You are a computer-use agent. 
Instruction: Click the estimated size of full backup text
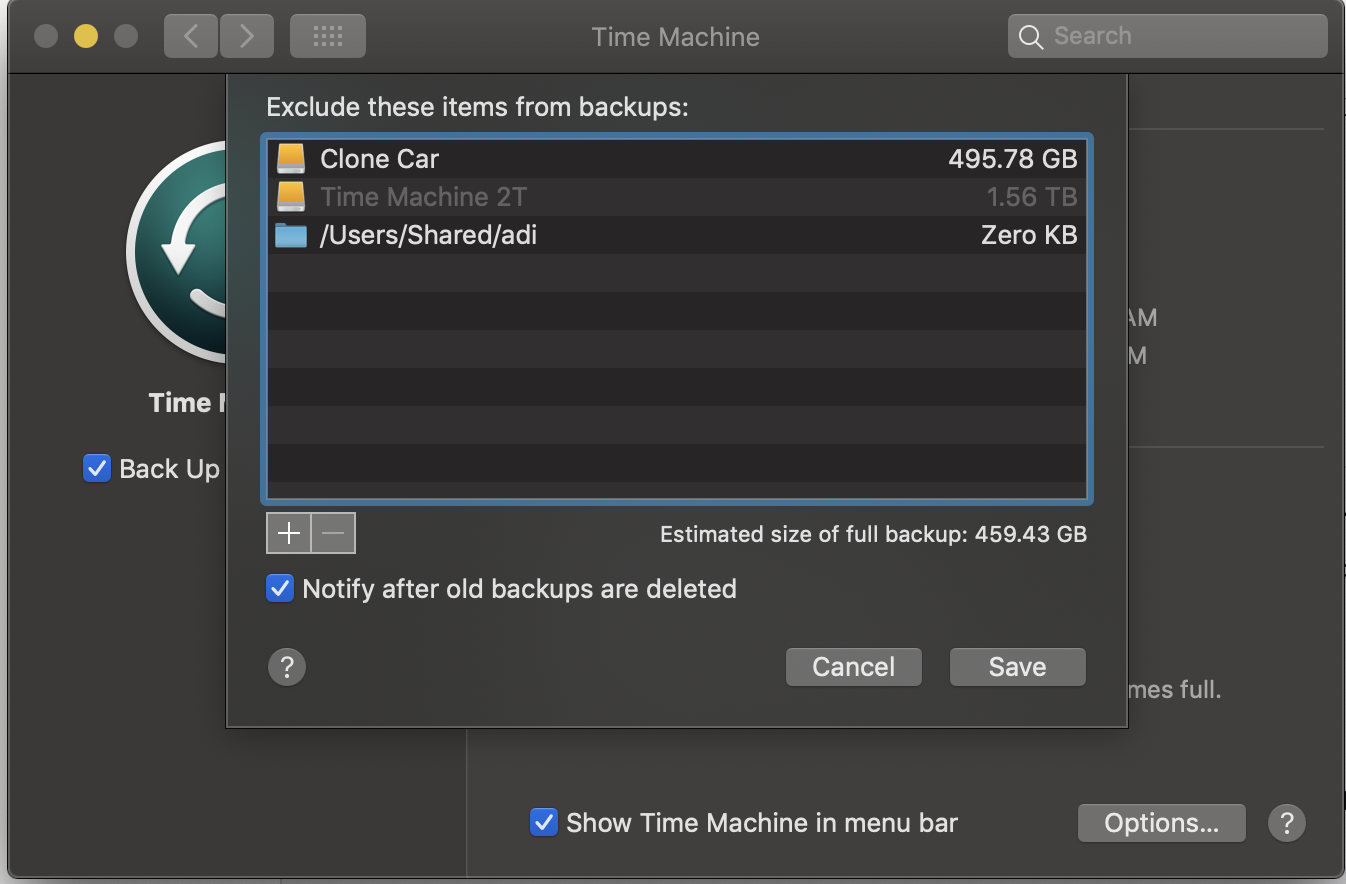[873, 534]
